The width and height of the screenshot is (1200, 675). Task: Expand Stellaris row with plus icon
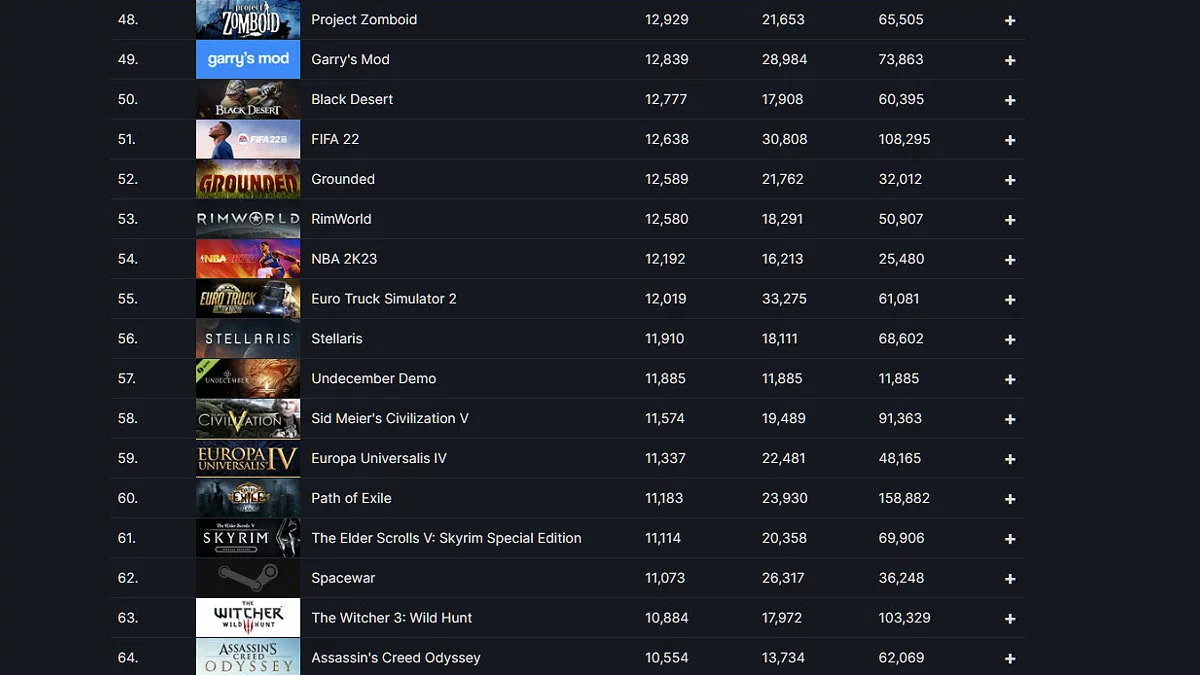(x=1010, y=340)
